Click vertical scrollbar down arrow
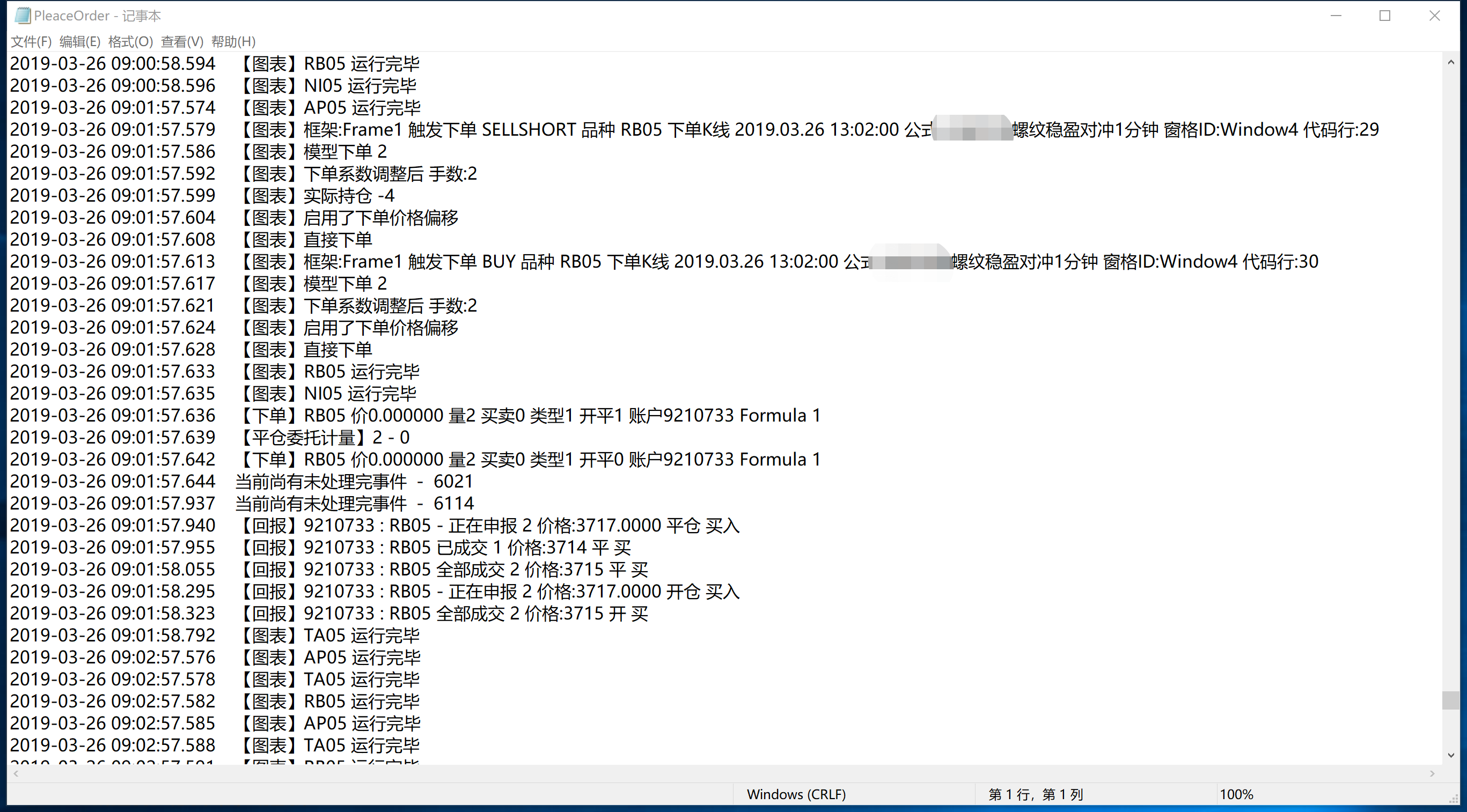Screen dimensions: 1467x812 (1450, 755)
